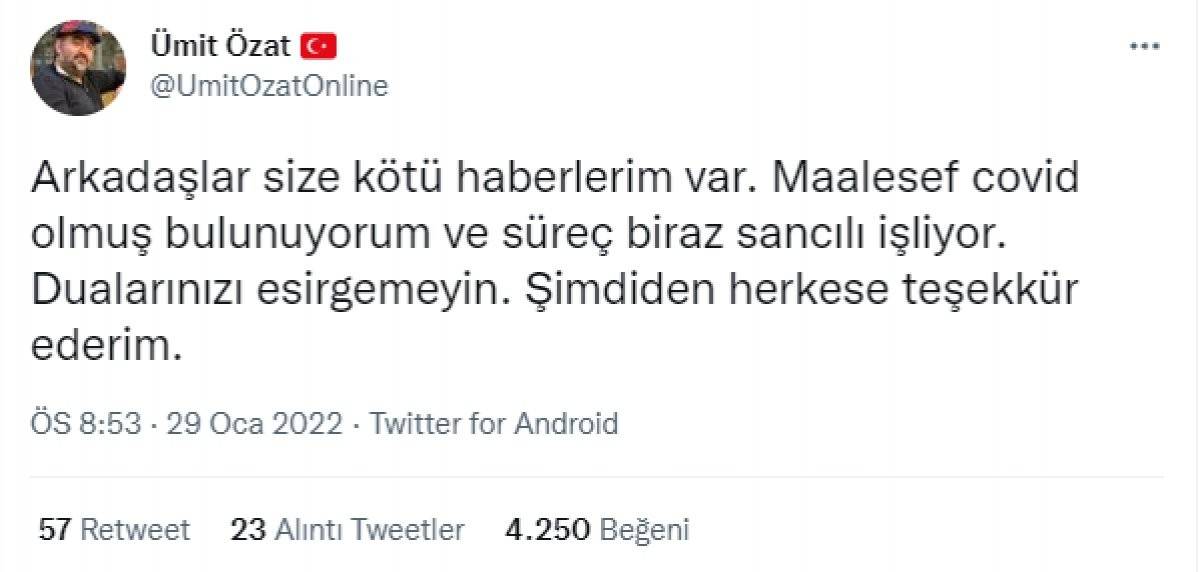Click Ümit Özat's profile avatar photo
This screenshot has height=572, width=1200.
[78, 68]
